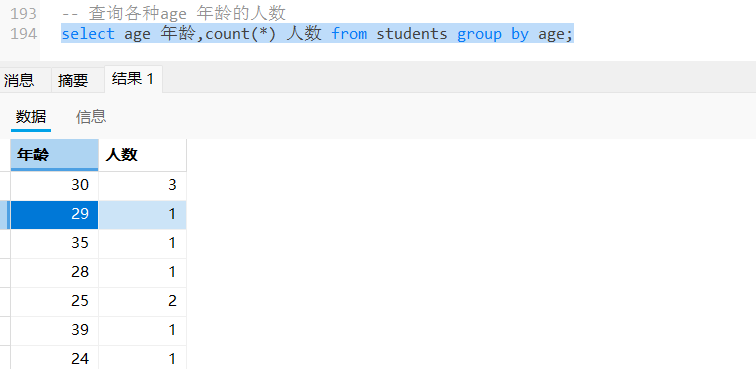The width and height of the screenshot is (756, 369).
Task: Click count cell 2 for age 25
Action: click(x=142, y=301)
